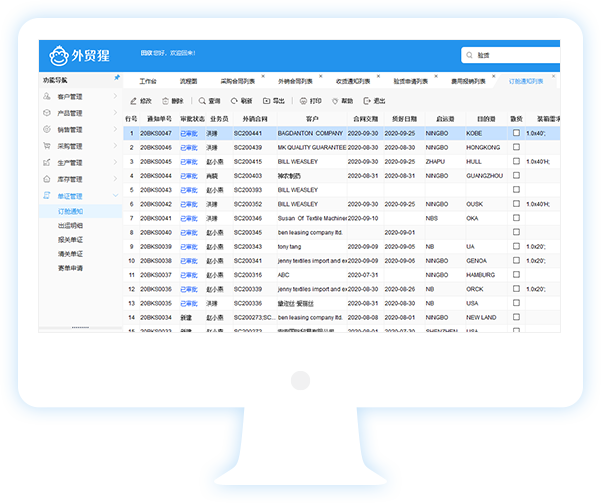Click the 删除 trash delete icon
601x503 pixels.
pyautogui.click(x=165, y=101)
